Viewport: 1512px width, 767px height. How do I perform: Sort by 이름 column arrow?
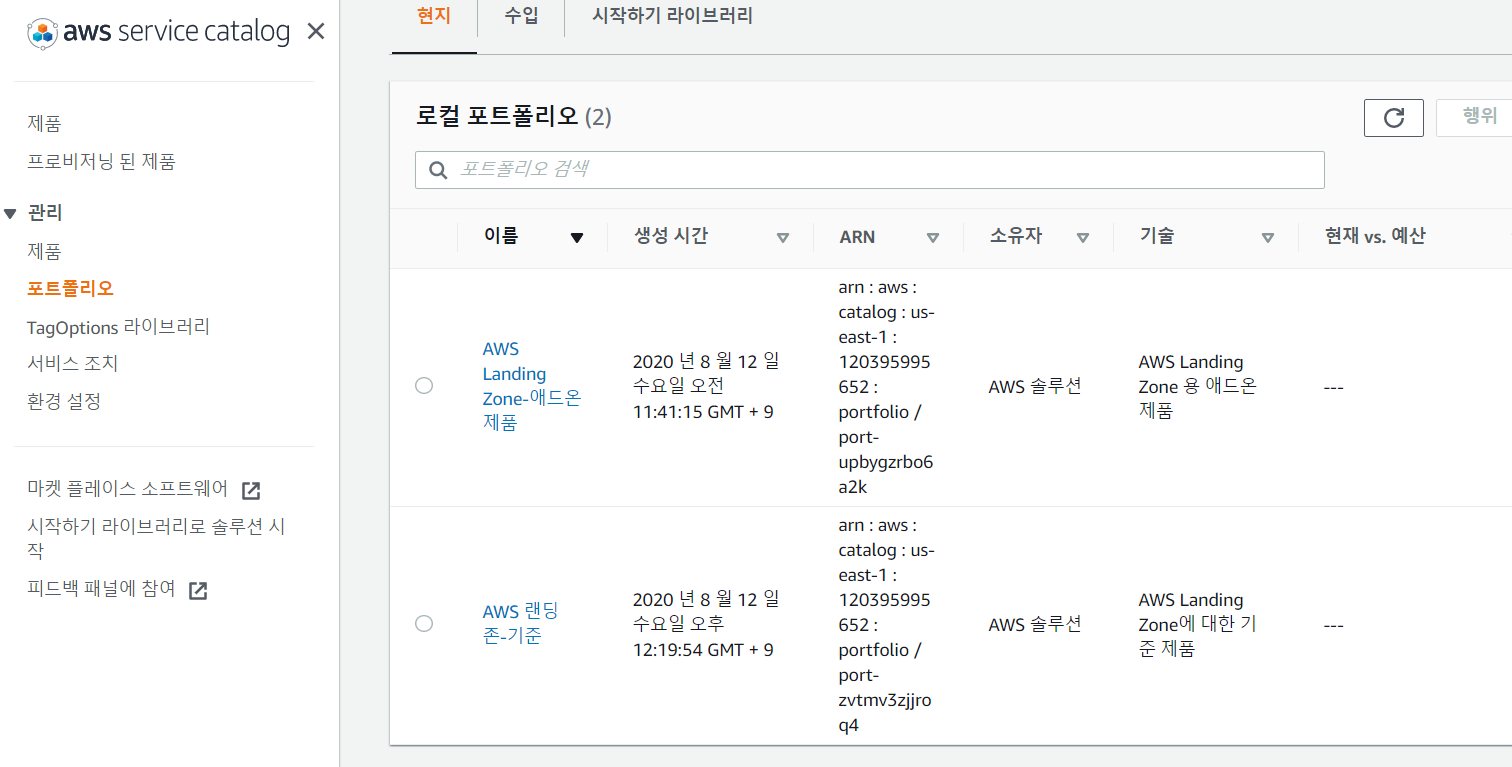(576, 238)
